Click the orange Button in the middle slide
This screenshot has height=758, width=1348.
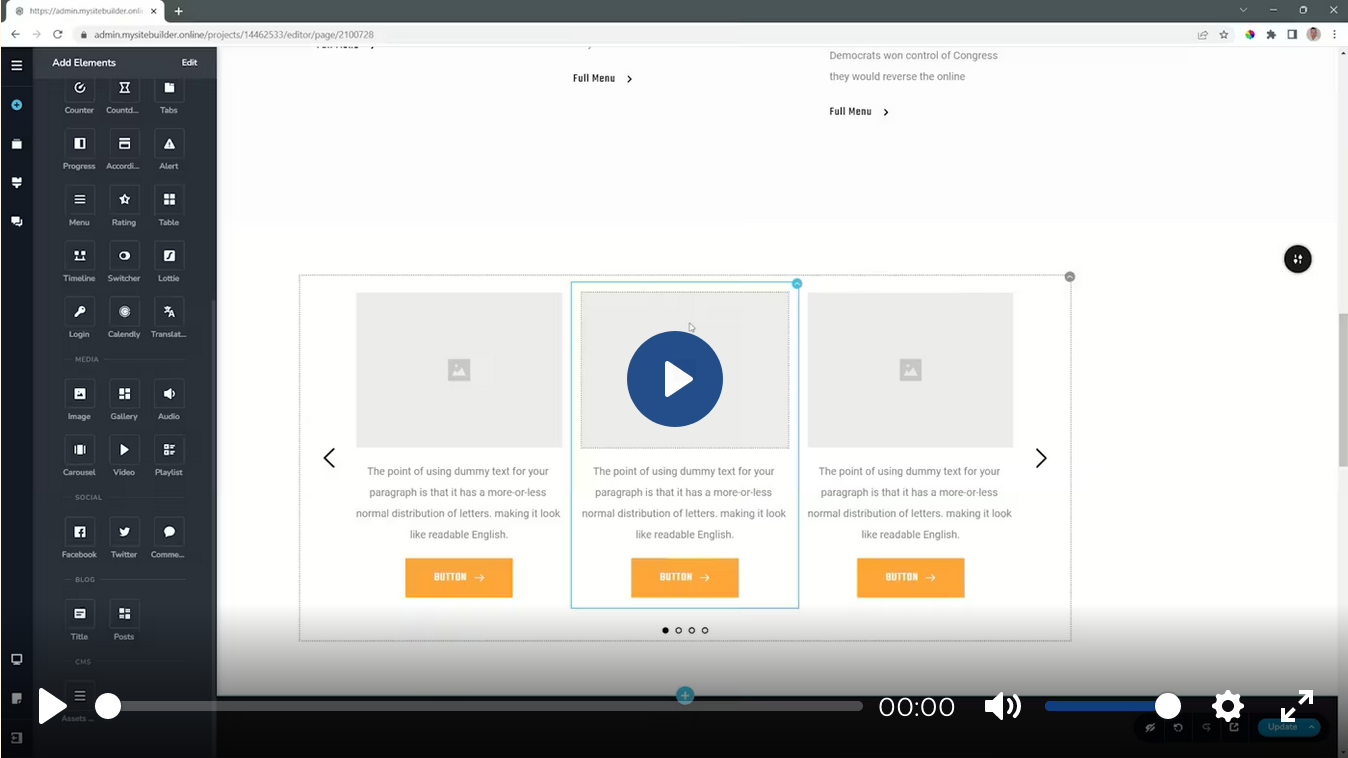coord(684,578)
